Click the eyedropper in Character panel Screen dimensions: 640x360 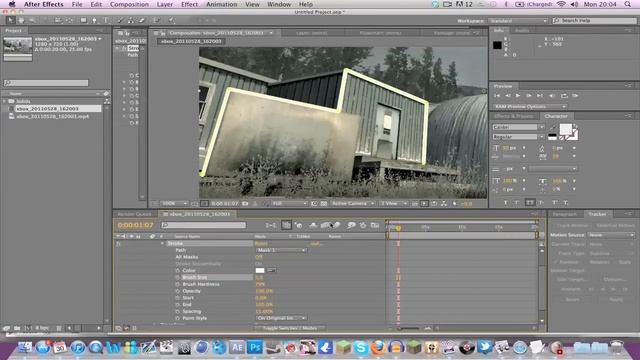click(x=552, y=128)
